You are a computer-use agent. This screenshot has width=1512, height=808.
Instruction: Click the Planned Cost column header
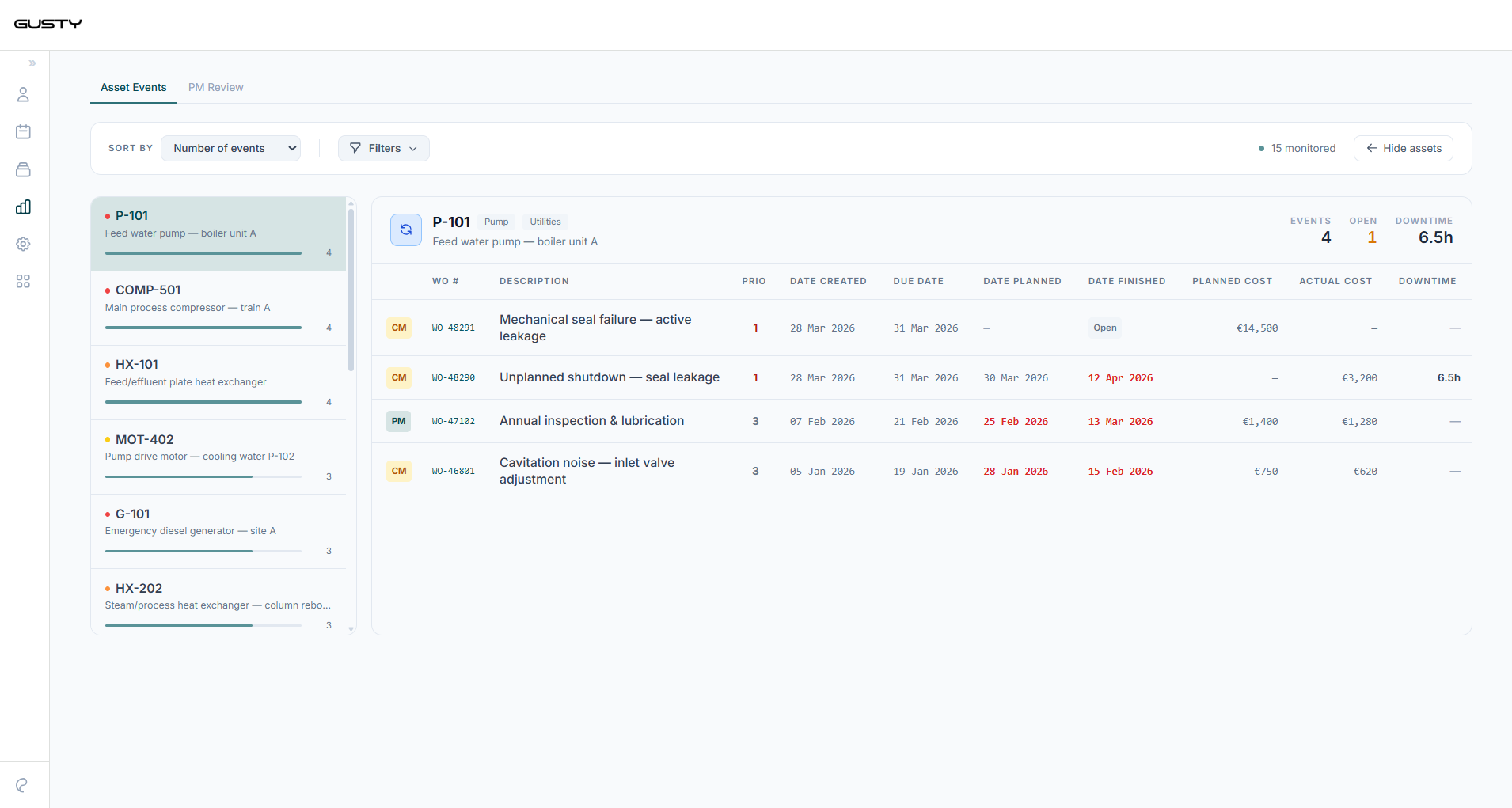1232,281
